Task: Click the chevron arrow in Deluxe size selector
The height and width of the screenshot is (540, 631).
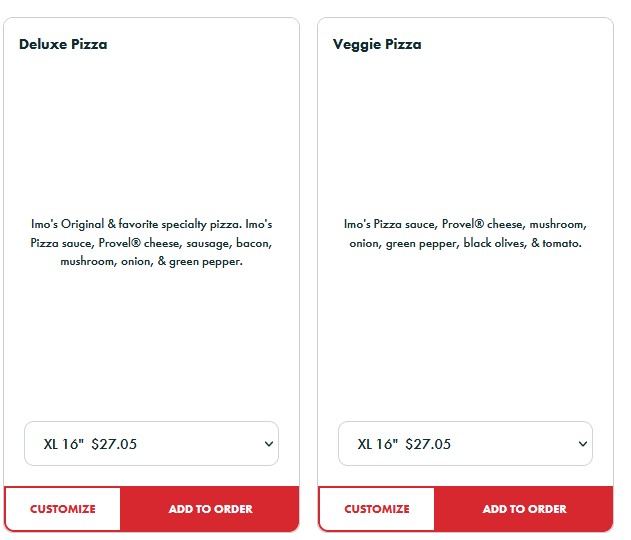Action: pyautogui.click(x=268, y=444)
